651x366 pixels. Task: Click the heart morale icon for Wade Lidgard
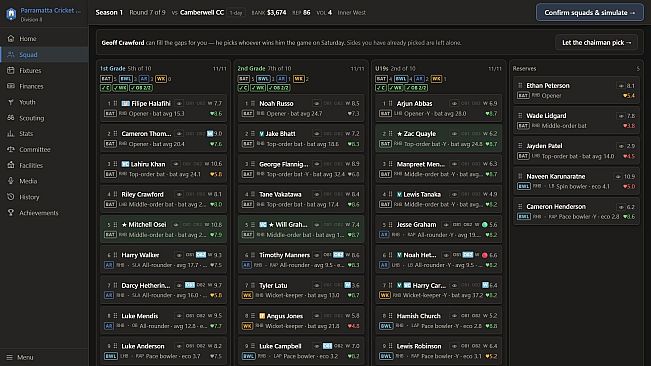[625, 126]
